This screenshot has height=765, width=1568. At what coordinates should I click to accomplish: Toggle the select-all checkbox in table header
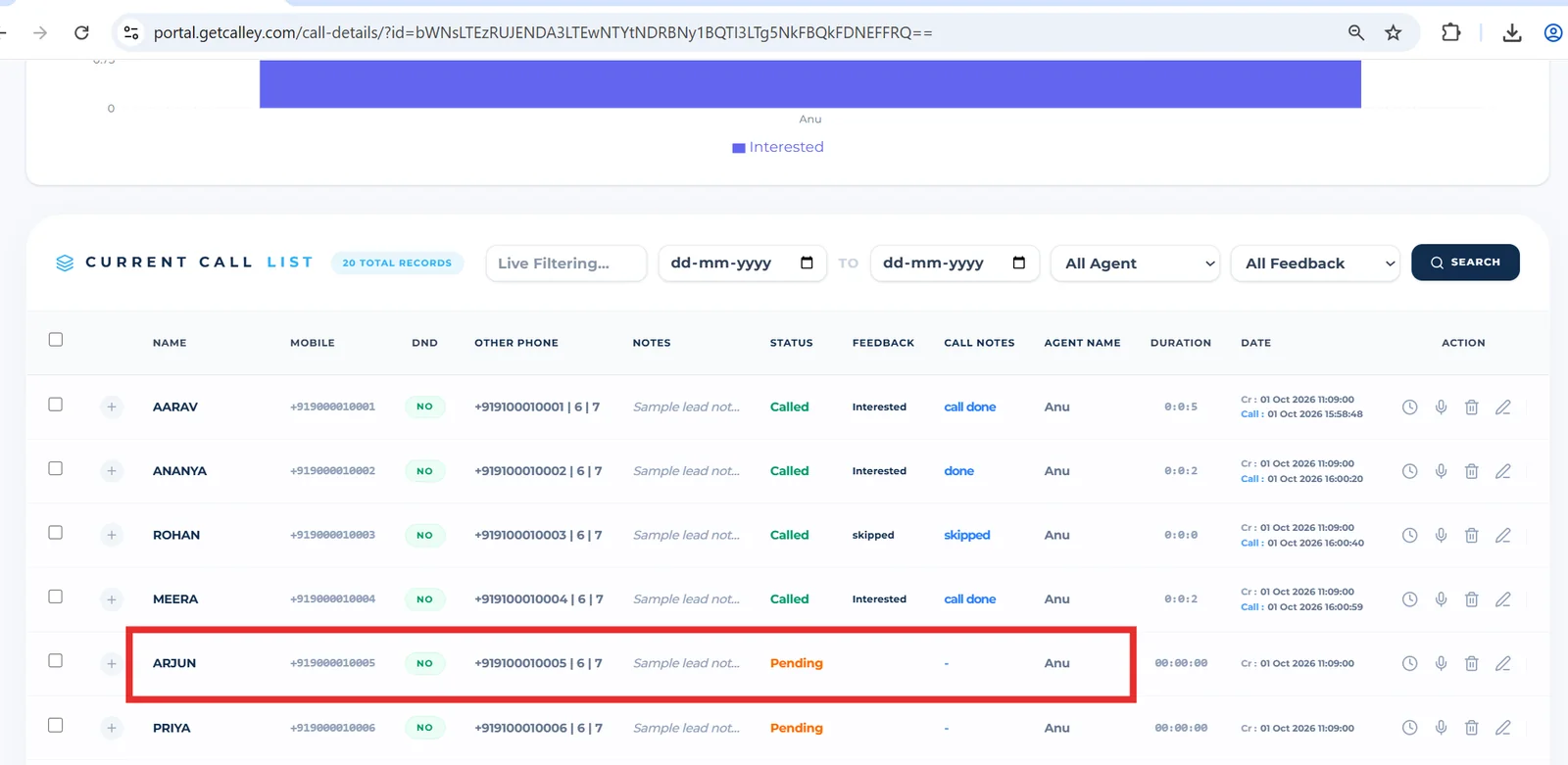56,340
